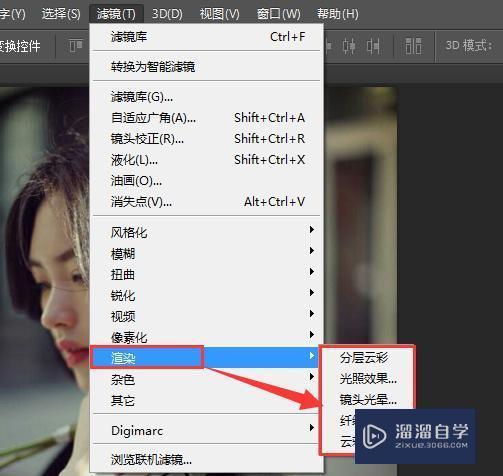Open 自适应广角(A)... filter
The width and height of the screenshot is (503, 476).
coord(207,118)
